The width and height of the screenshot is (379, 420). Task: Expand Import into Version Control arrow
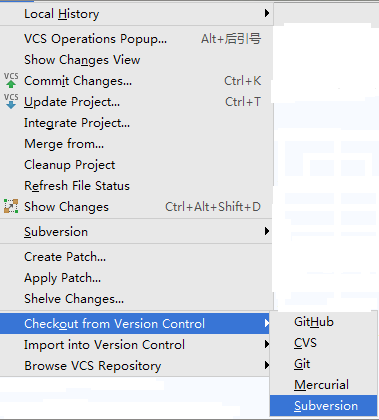point(267,344)
